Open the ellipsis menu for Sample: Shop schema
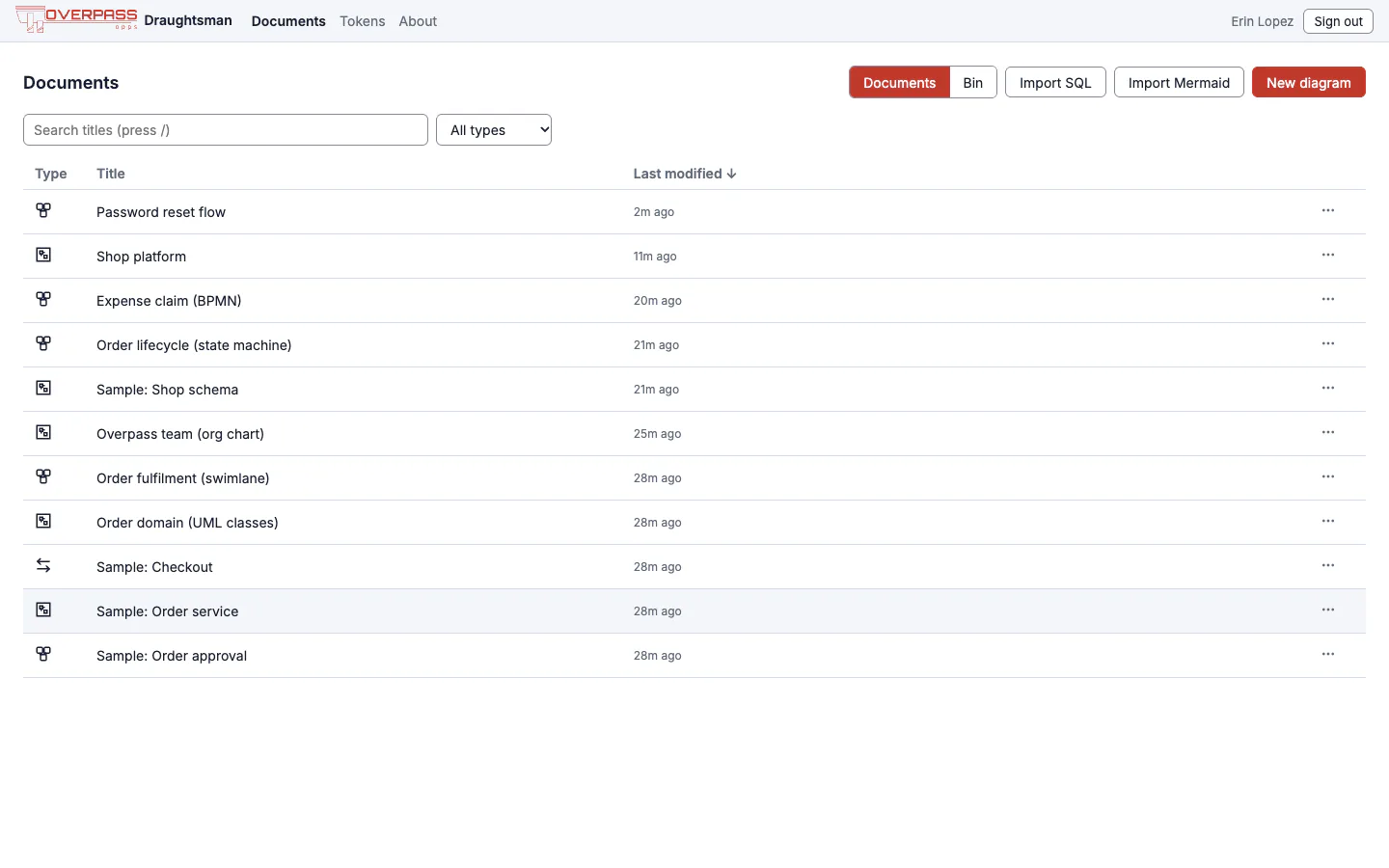 click(1328, 388)
